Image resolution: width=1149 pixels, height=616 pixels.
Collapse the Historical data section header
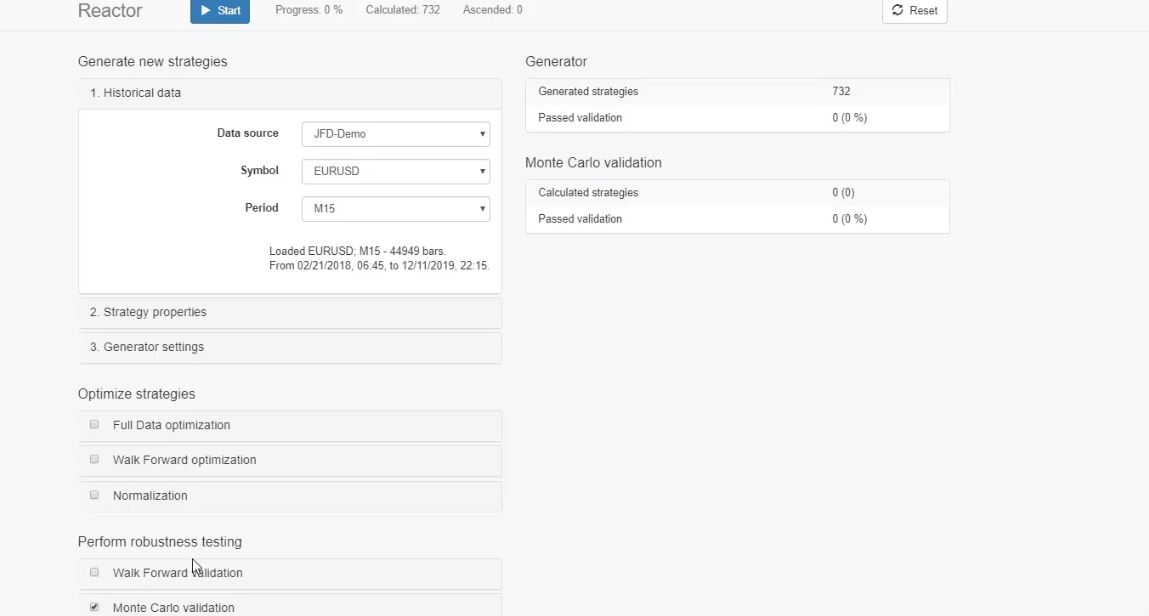[x=289, y=93]
